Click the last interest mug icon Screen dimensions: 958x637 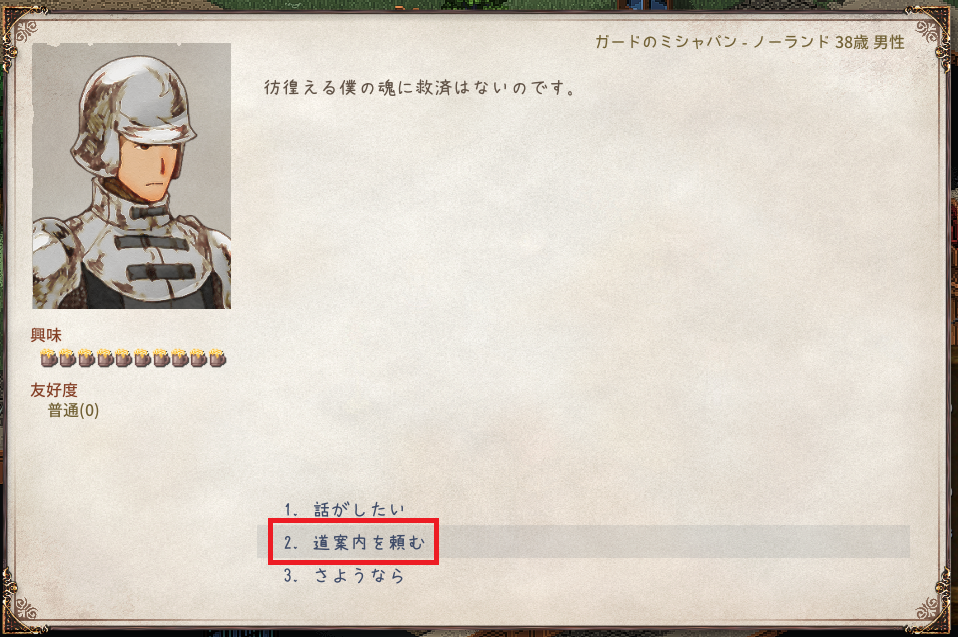pyautogui.click(x=218, y=358)
